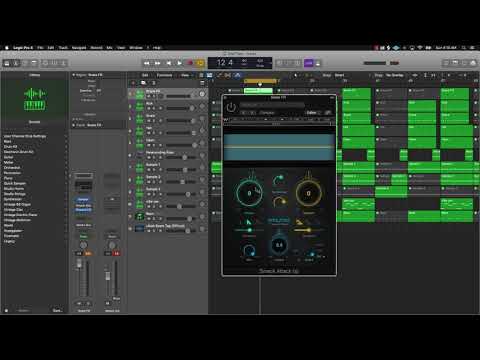Viewport: 480px width, 360px height.
Task: Add a new track with plus button
Action: [x=133, y=83]
